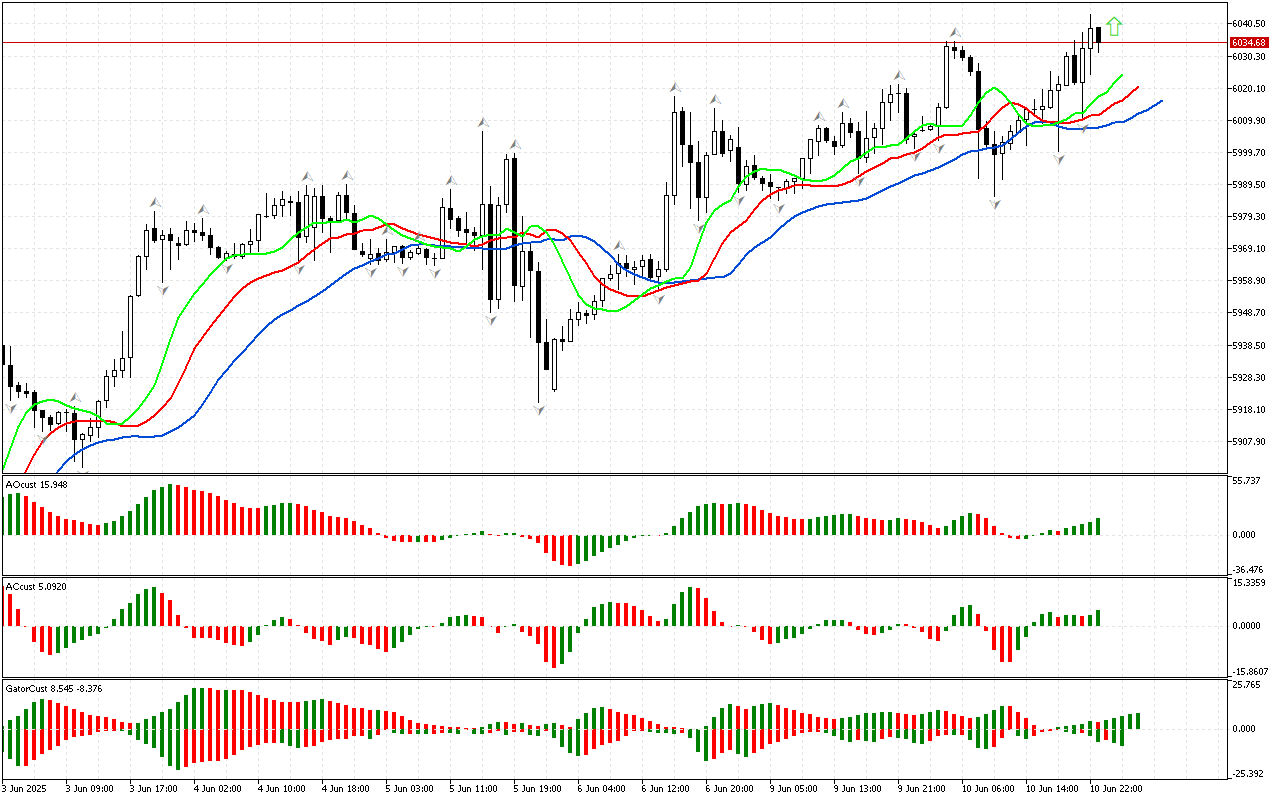Viewport: 1280px width, 800px height.
Task: Select the right end of the red Alligator line
Action: tap(1138, 88)
